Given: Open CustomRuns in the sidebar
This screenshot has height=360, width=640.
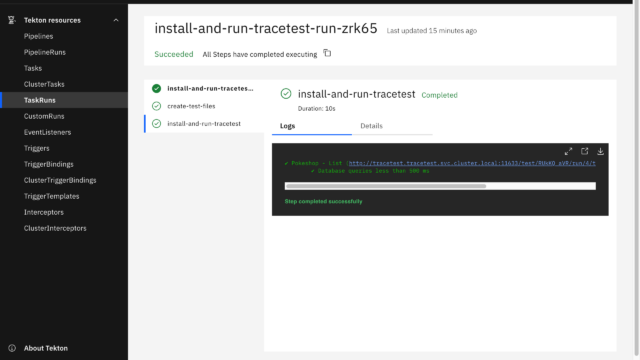Looking at the screenshot, I should pos(44,116).
